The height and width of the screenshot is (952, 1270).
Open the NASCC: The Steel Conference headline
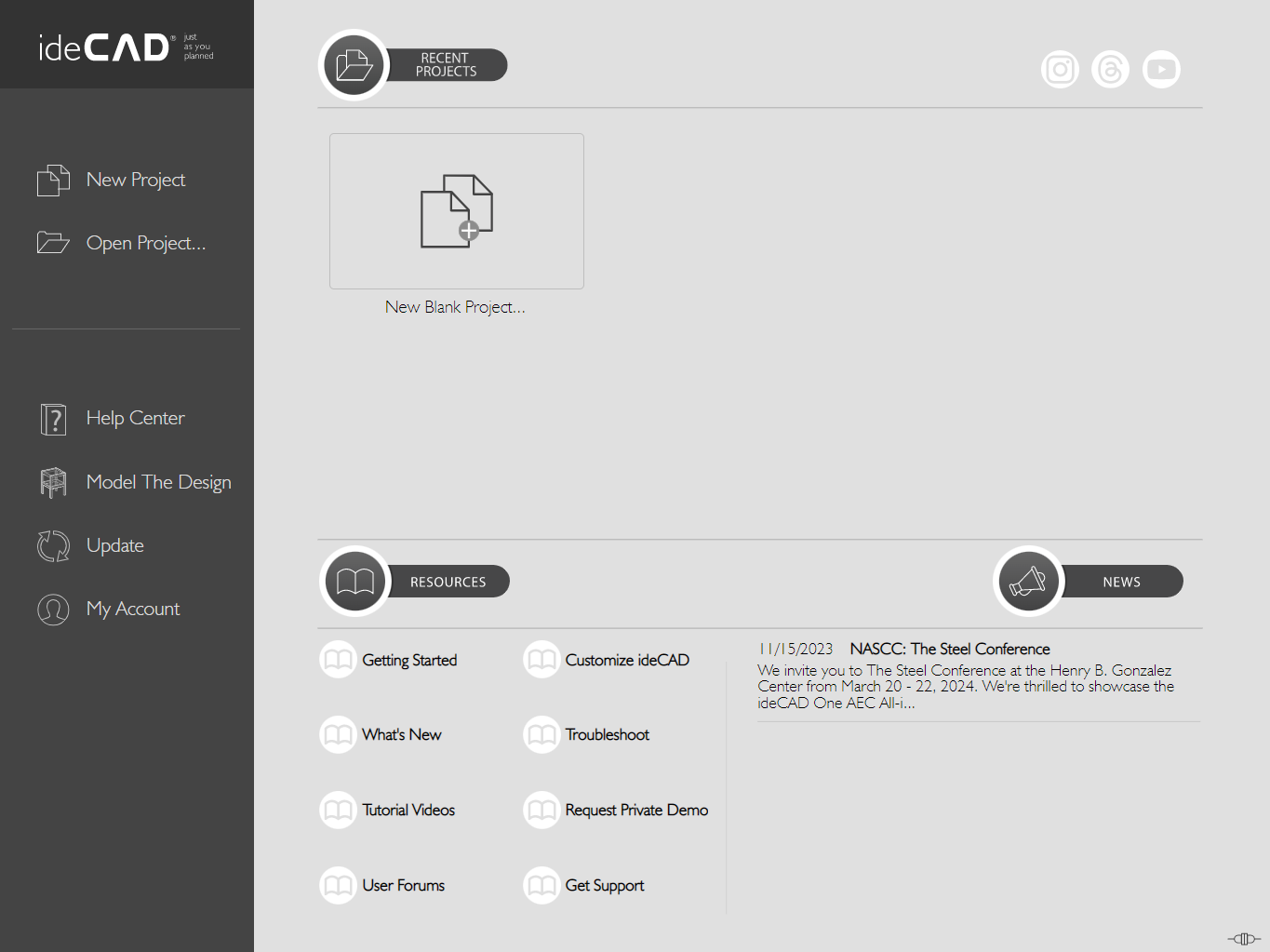(x=950, y=649)
